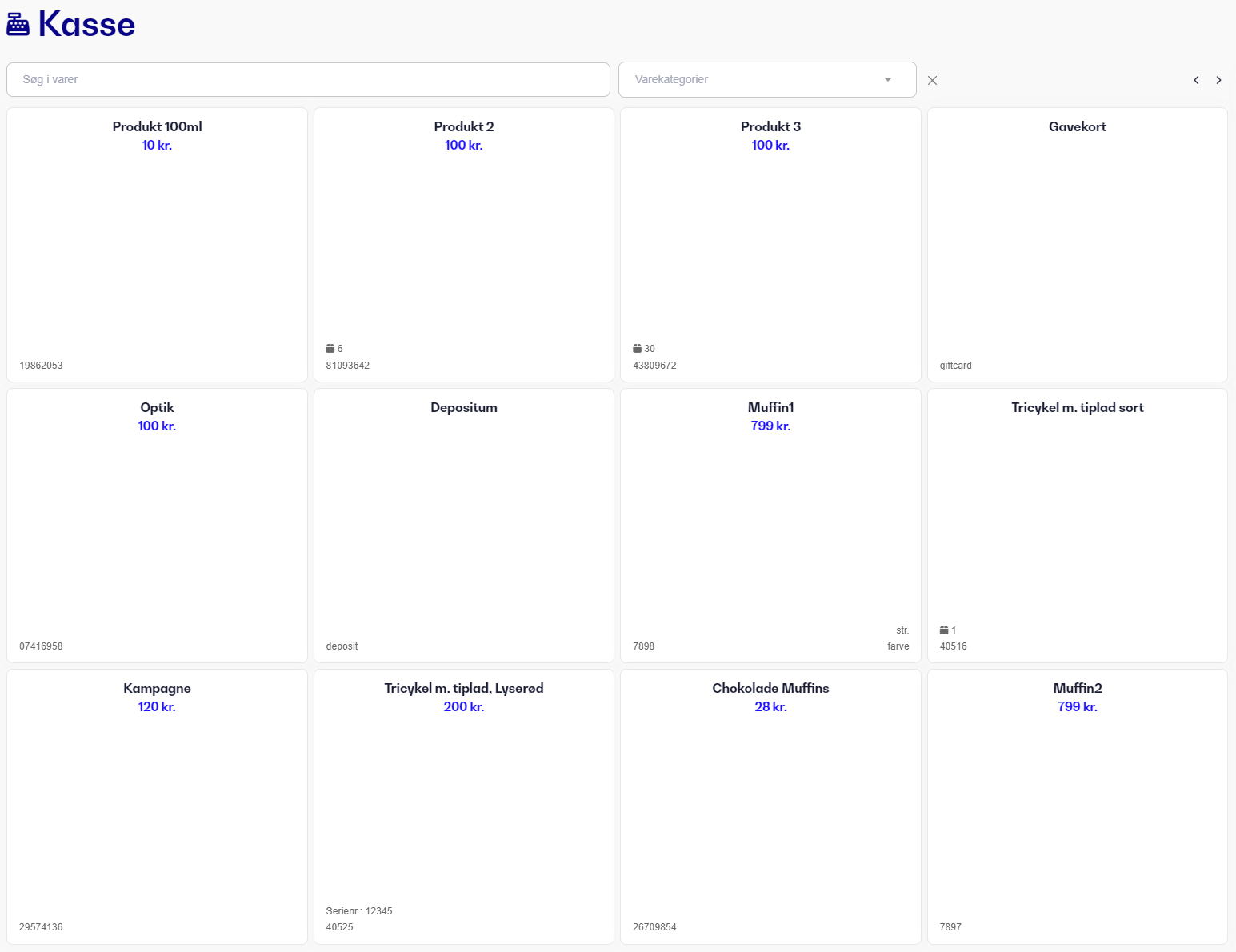The width and height of the screenshot is (1236, 952).
Task: Click stock icon on Tricykel m. tiplad sort
Action: click(944, 630)
